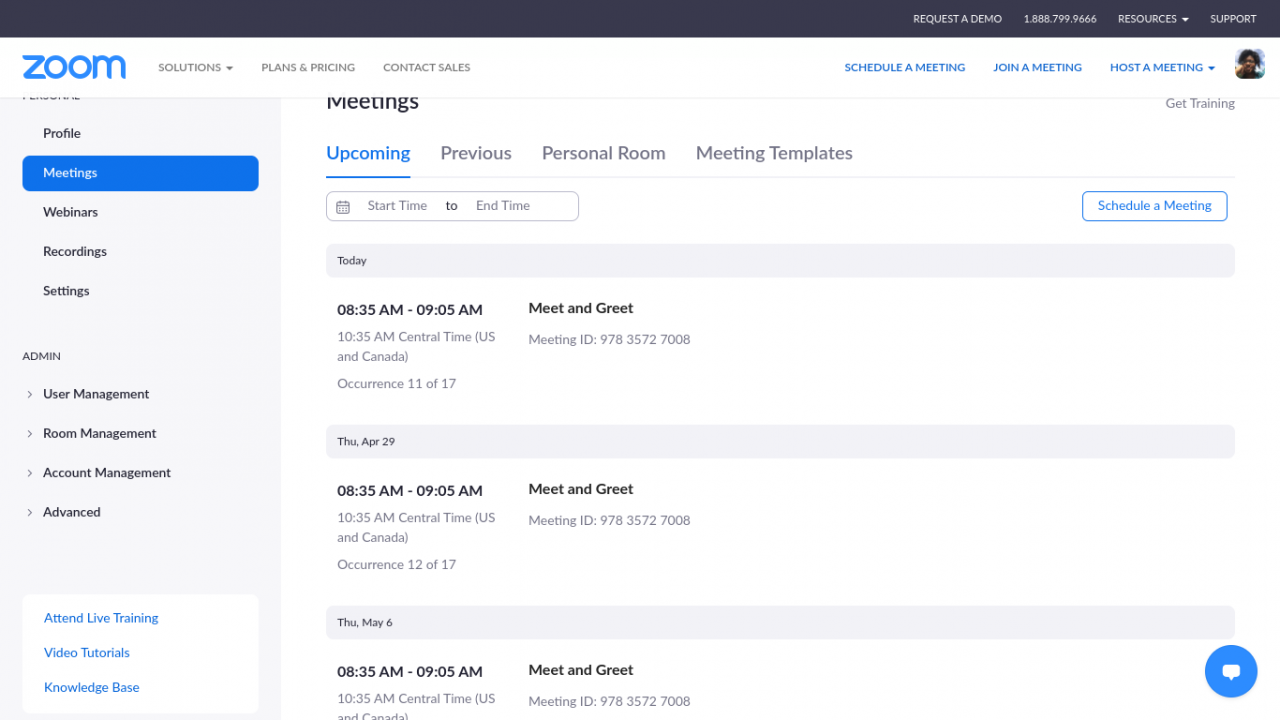This screenshot has height=720, width=1280.
Task: Click the End Time date field
Action: click(503, 206)
